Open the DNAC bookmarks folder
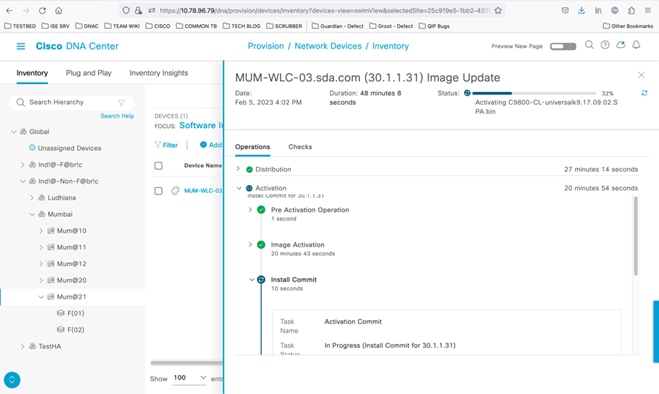Image resolution: width=659 pixels, height=394 pixels. pyautogui.click(x=87, y=26)
